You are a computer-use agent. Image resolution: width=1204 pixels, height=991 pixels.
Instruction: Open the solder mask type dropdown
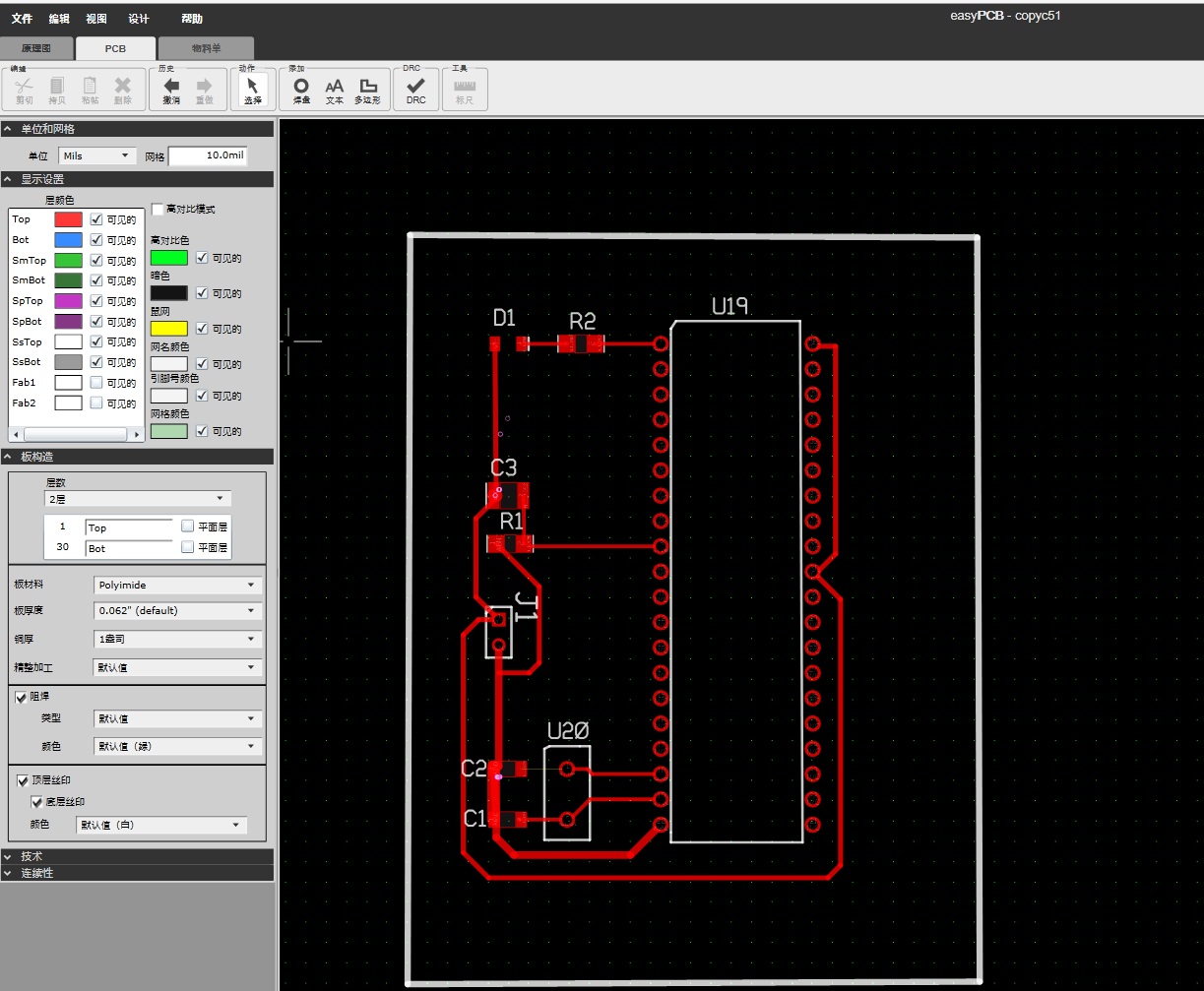point(178,718)
